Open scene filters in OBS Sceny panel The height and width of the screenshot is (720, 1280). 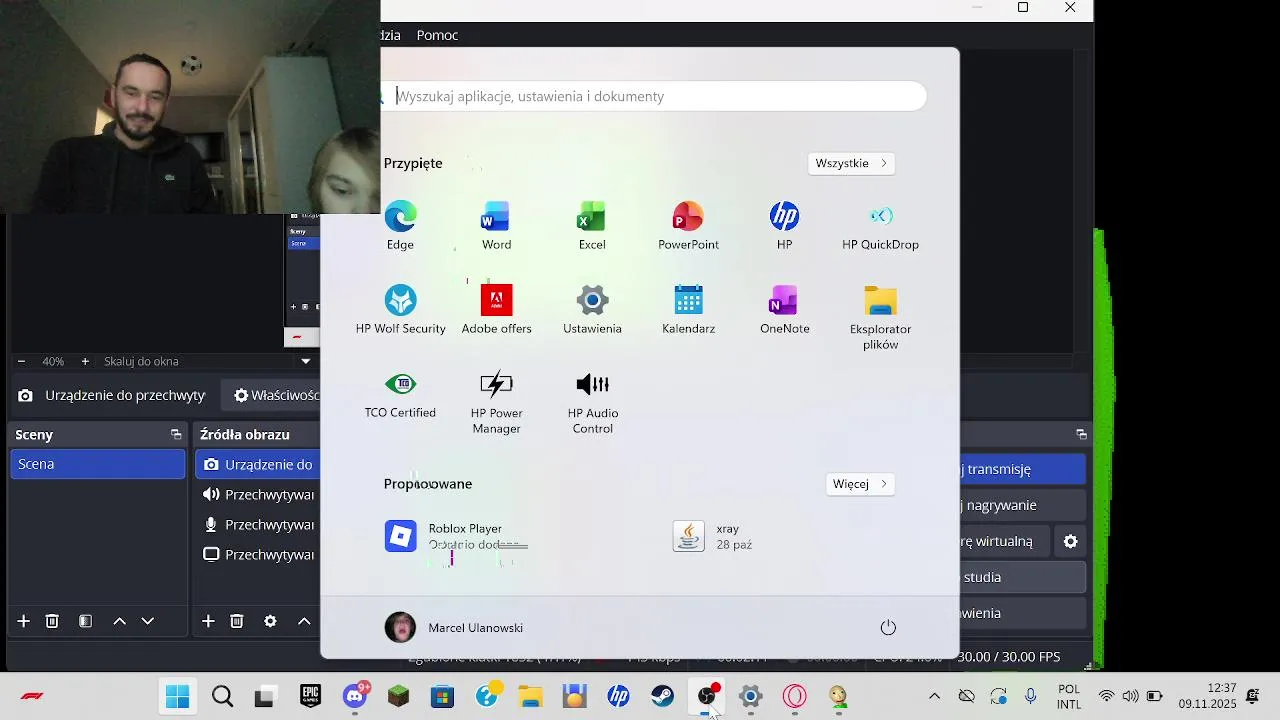(x=85, y=621)
